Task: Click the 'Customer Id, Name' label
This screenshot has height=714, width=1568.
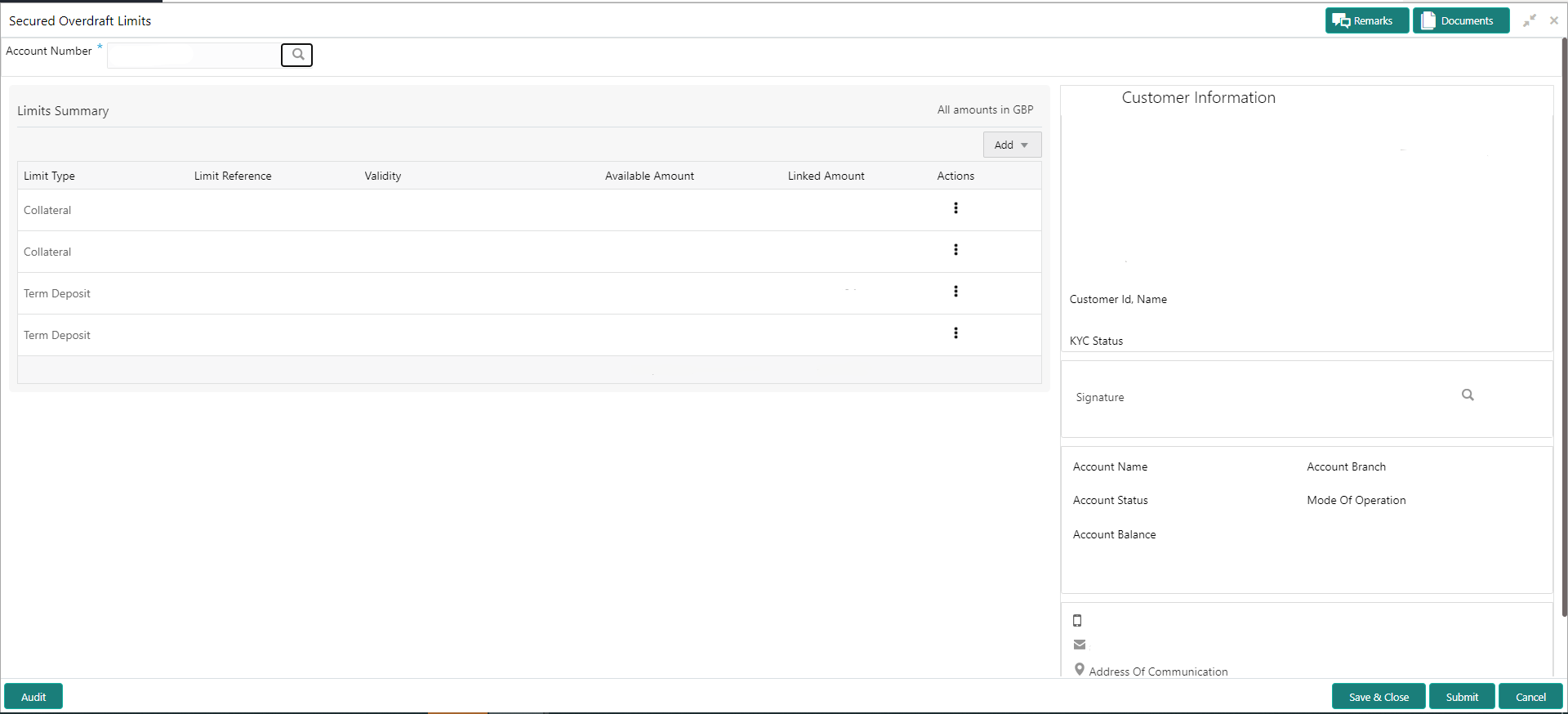Action: click(1118, 300)
